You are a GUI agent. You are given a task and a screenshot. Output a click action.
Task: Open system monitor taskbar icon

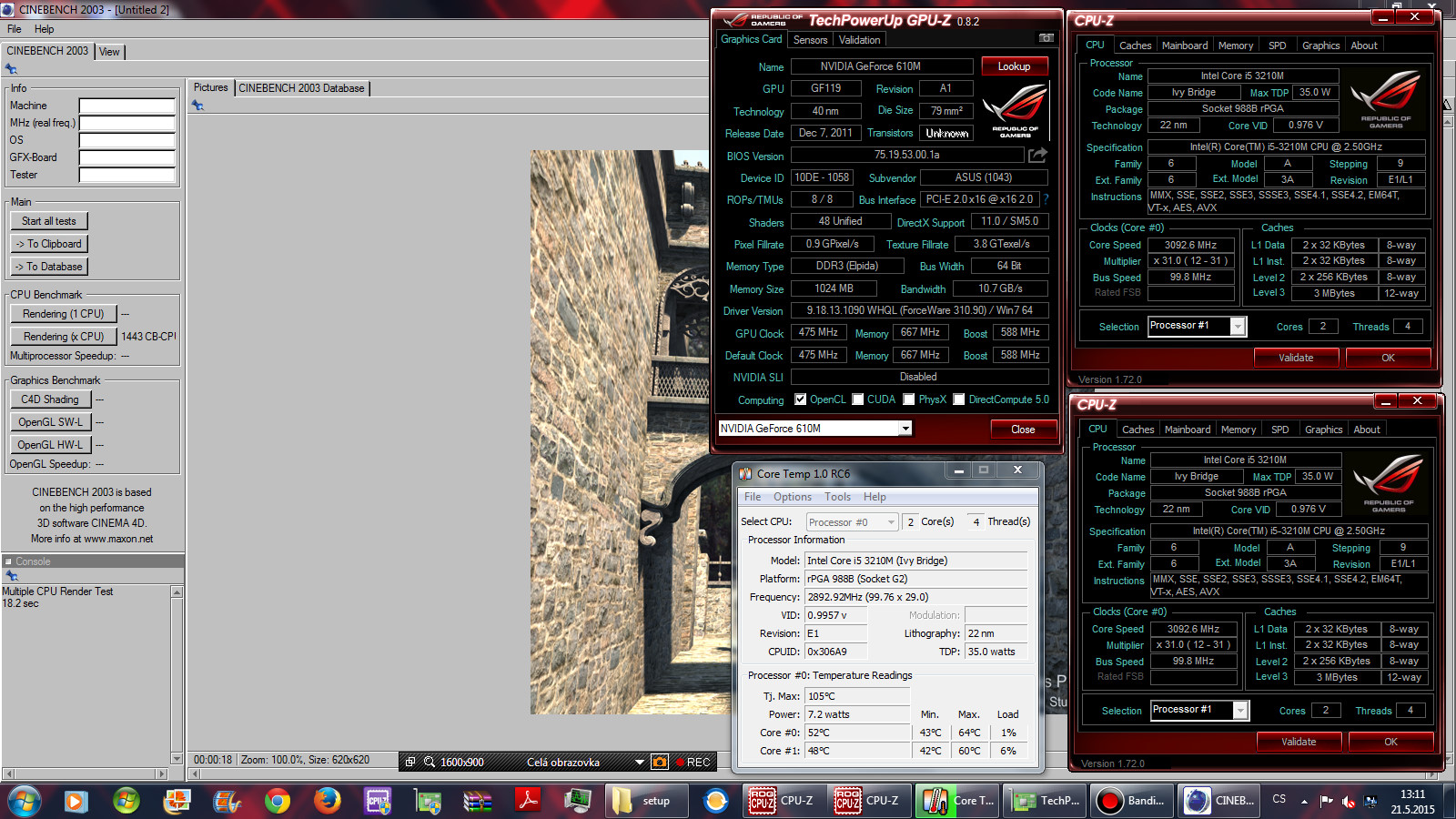point(577,801)
